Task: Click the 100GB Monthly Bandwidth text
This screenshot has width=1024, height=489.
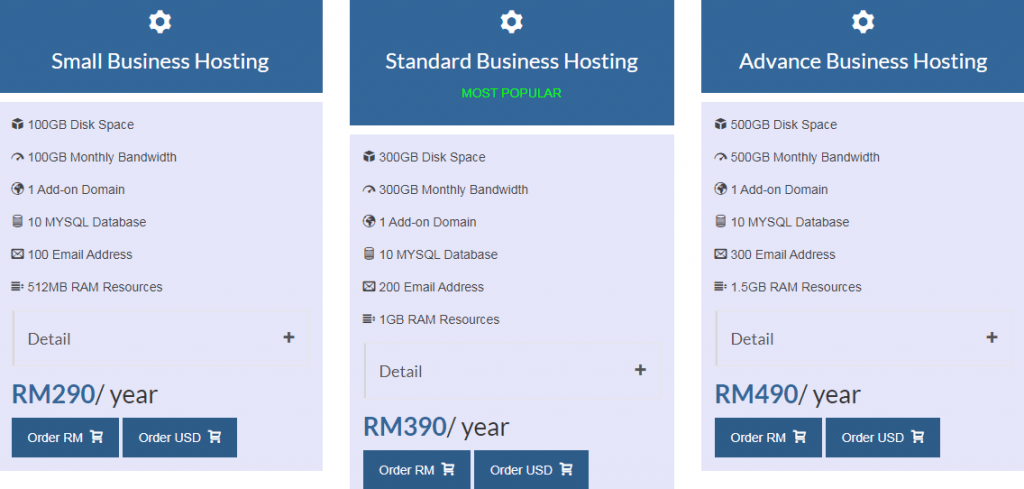Action: tap(102, 157)
